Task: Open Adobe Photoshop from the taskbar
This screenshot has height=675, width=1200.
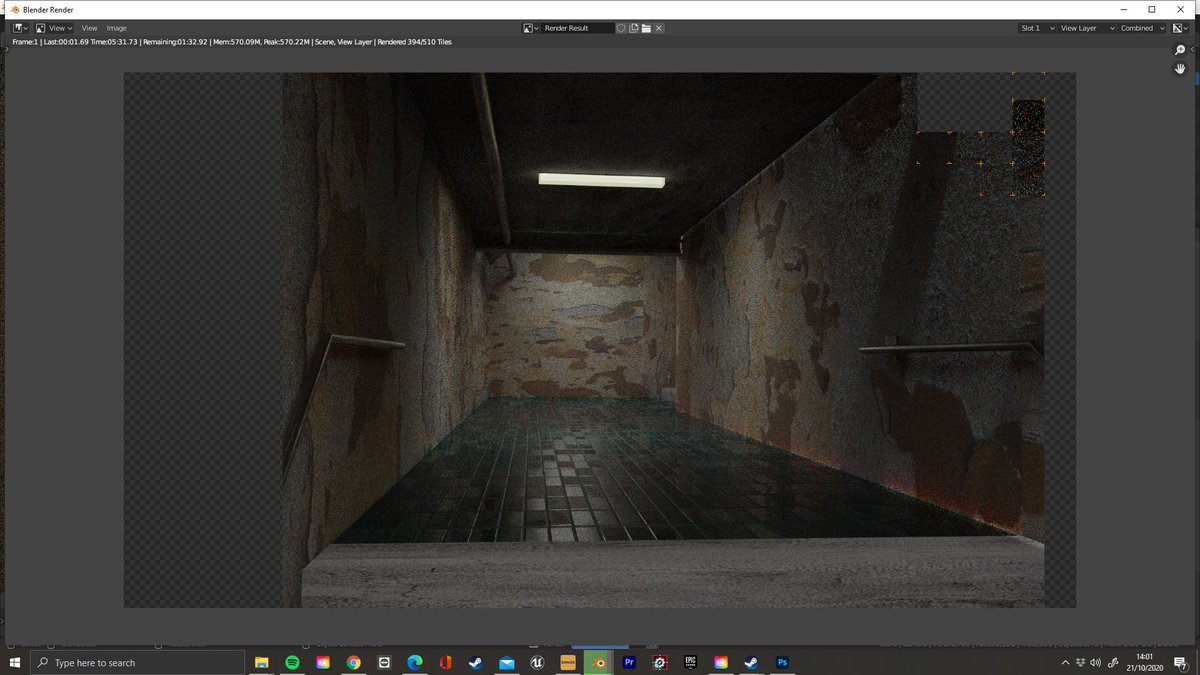Action: pos(782,662)
